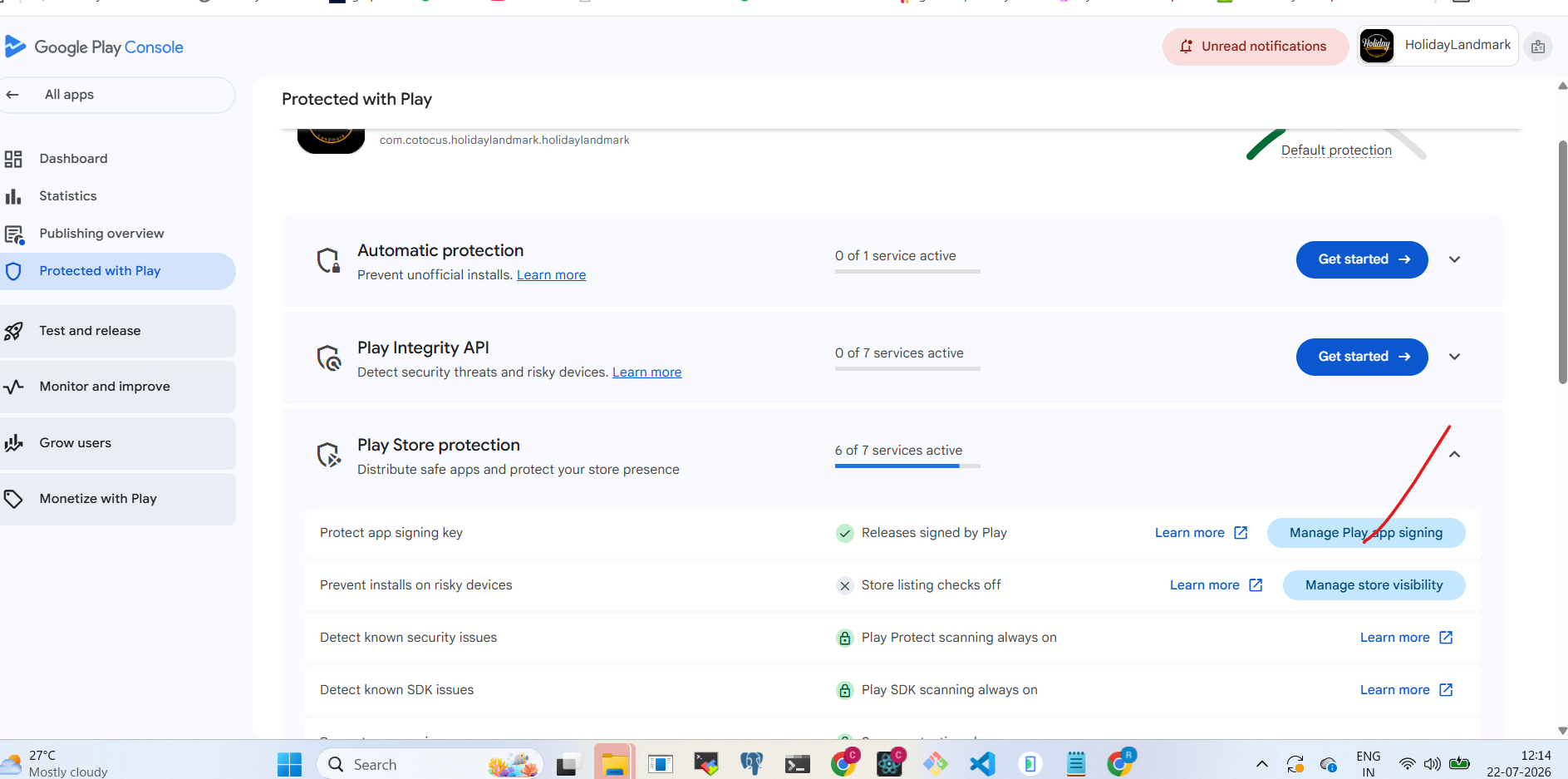1568x779 pixels.
Task: Click the app package name text
Action: [x=504, y=141]
